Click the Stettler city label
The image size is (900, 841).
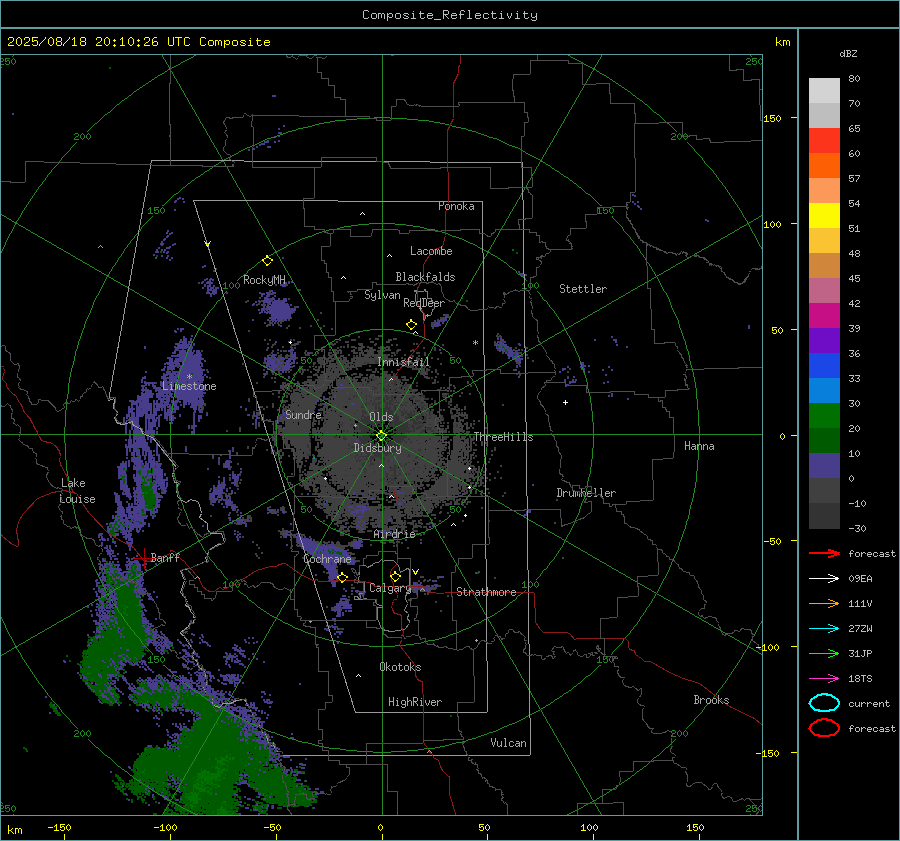[583, 289]
